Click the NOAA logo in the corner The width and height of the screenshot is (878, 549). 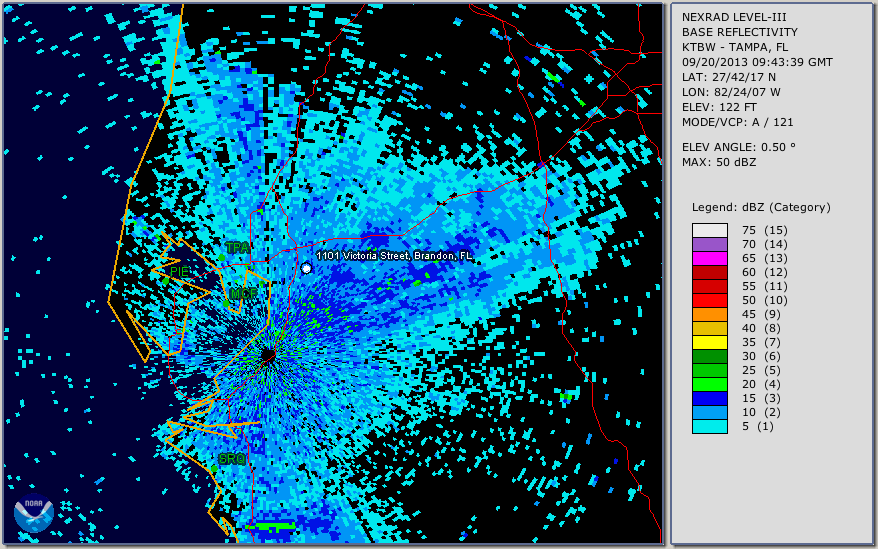[x=33, y=514]
